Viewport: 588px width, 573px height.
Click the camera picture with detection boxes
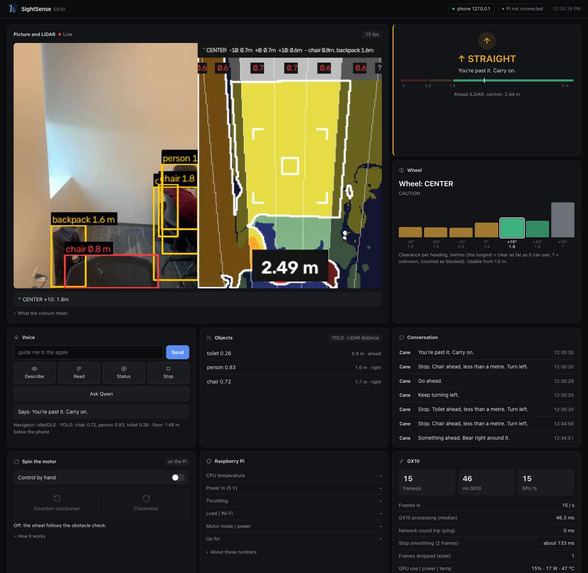tap(106, 165)
